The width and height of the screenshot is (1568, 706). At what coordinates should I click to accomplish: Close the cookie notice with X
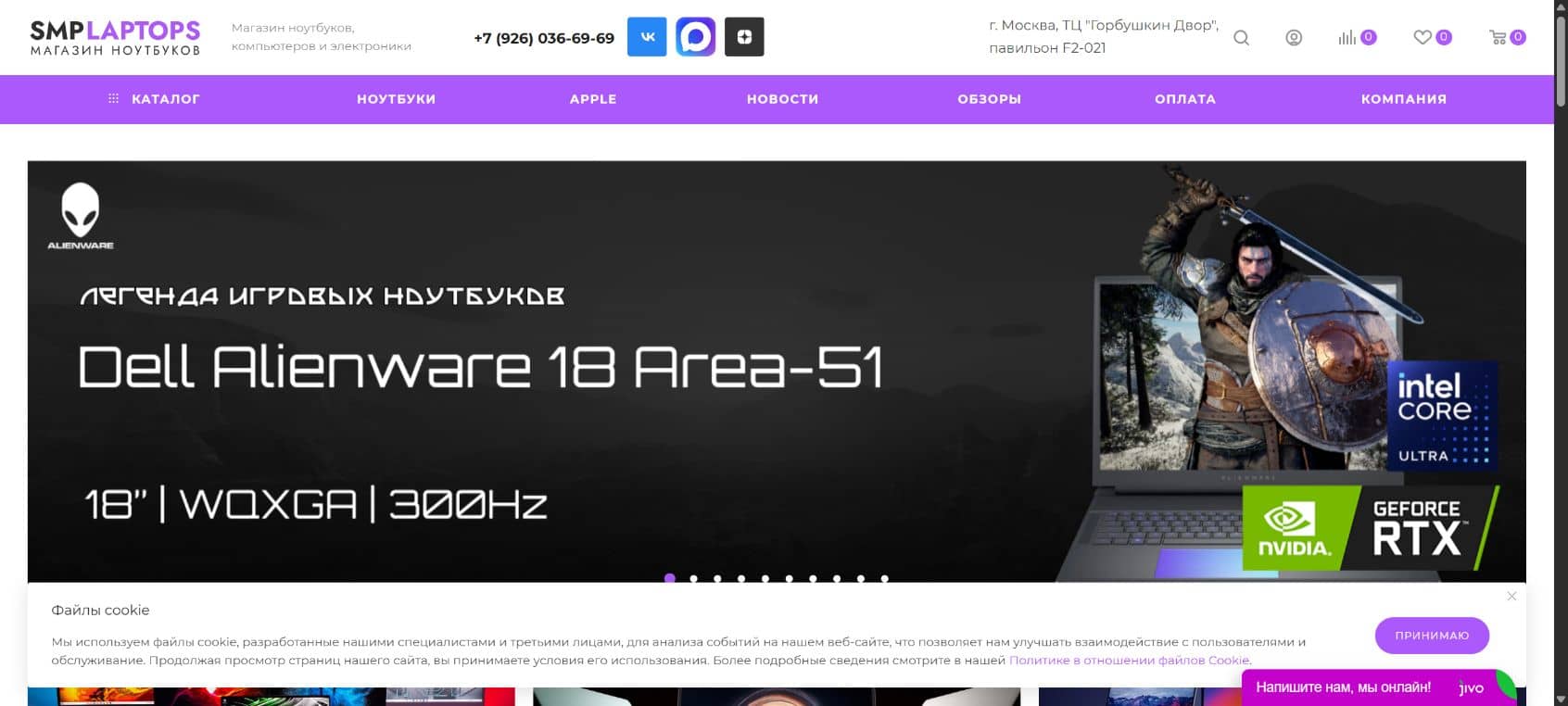coord(1511,596)
